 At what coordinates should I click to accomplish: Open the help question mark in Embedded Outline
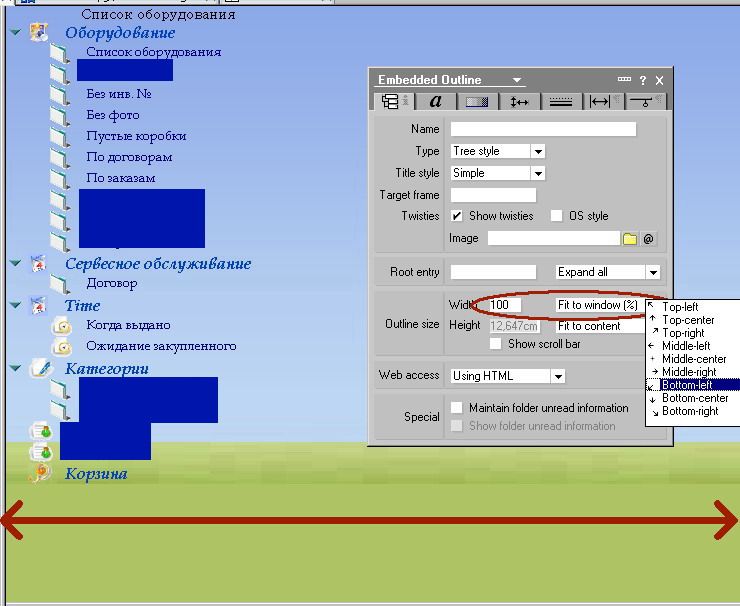tap(643, 80)
